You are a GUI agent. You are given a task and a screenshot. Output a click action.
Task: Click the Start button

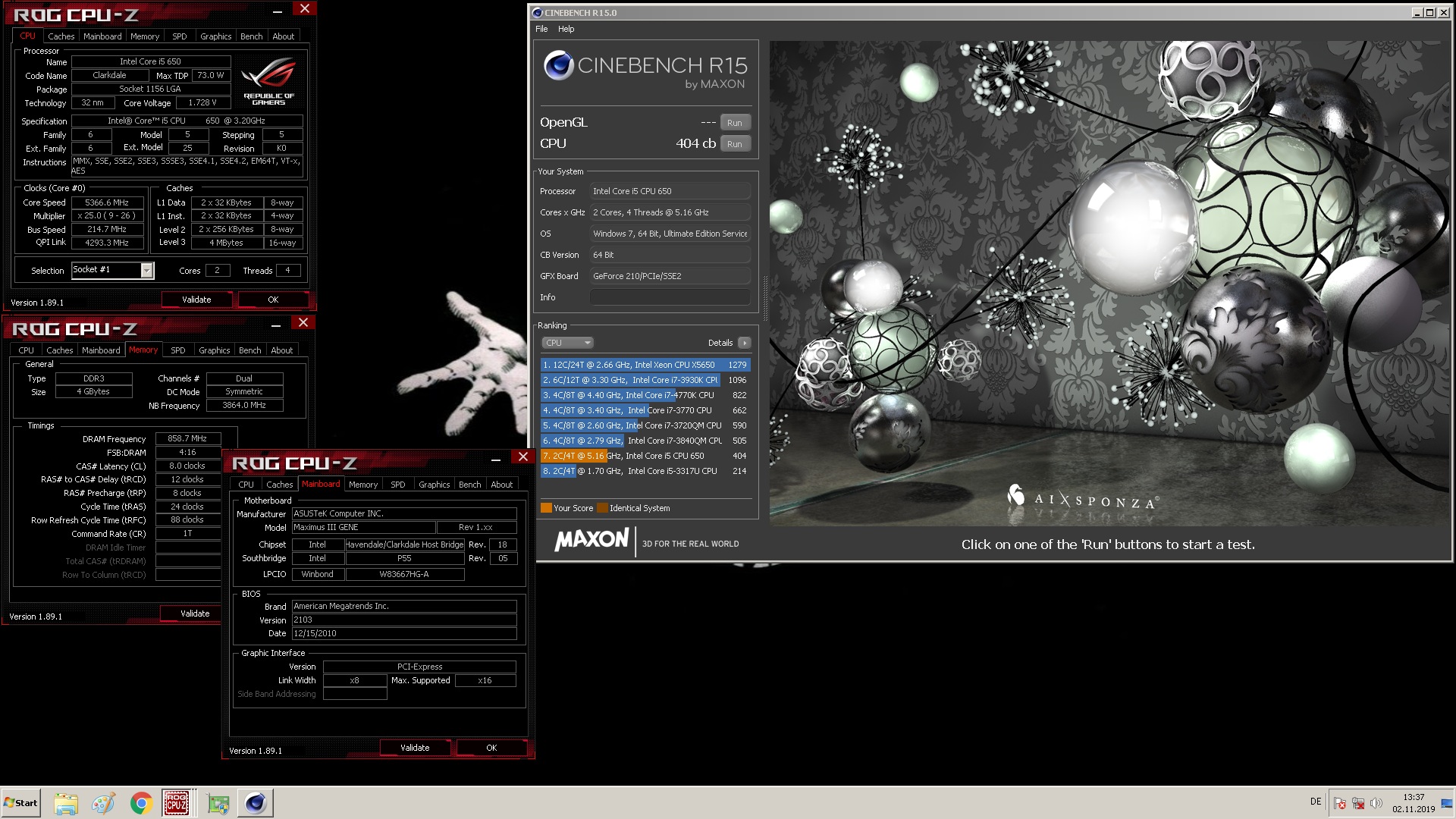(x=20, y=803)
